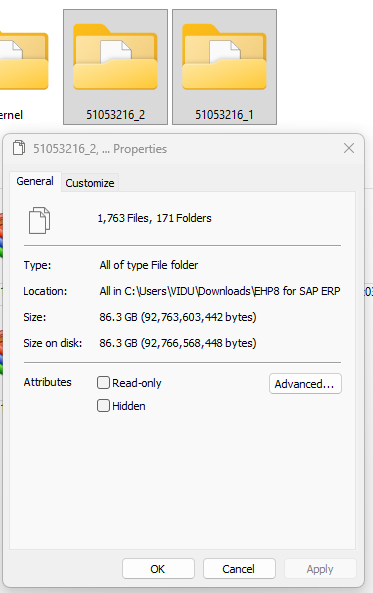Viewport: 373px width, 593px height.
Task: Switch to the Customize tab
Action: click(90, 183)
